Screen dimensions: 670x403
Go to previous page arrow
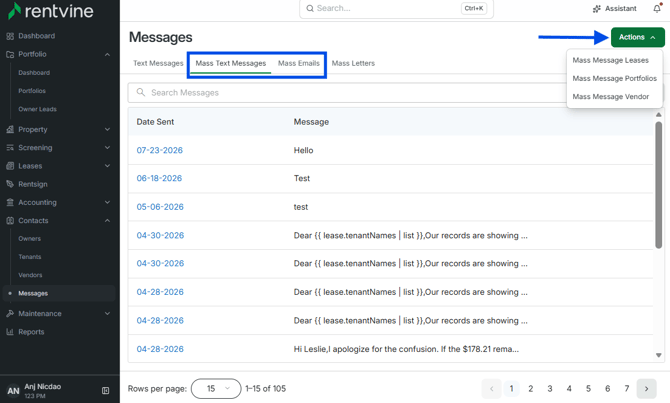click(x=491, y=388)
